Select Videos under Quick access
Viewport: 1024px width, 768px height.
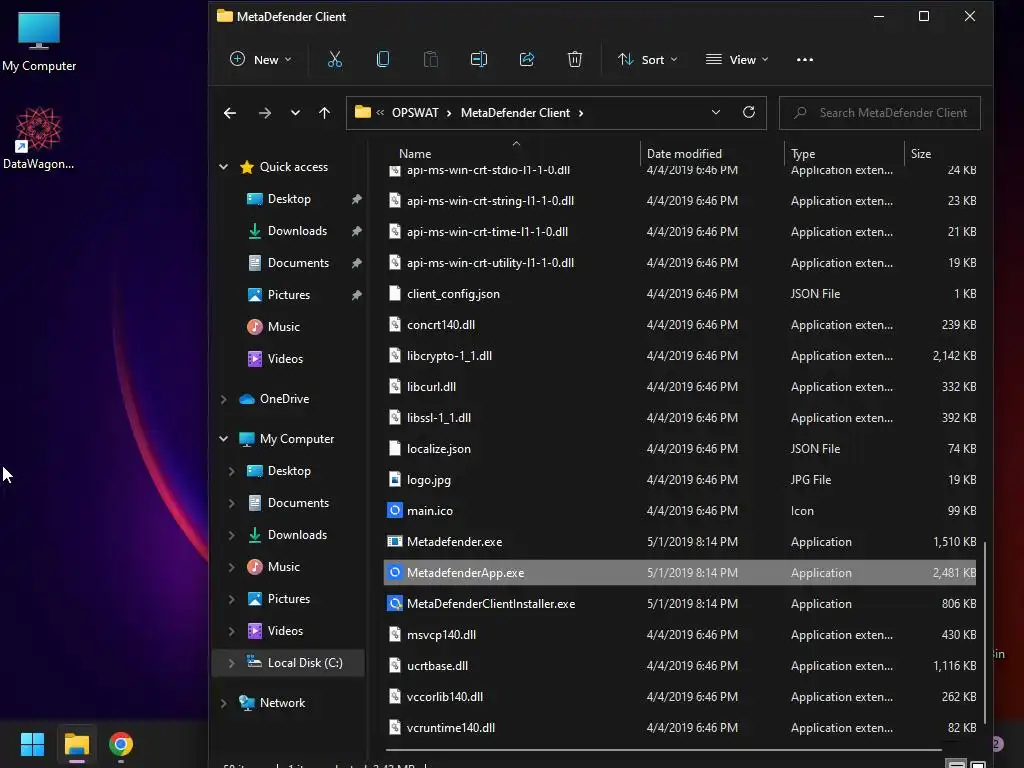[x=285, y=359]
